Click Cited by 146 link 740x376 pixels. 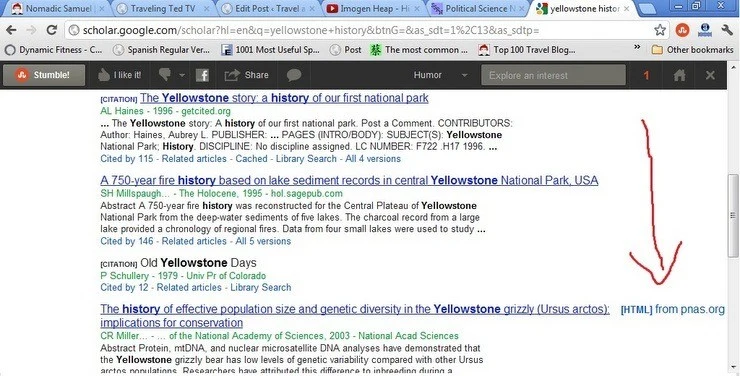[x=126, y=241]
